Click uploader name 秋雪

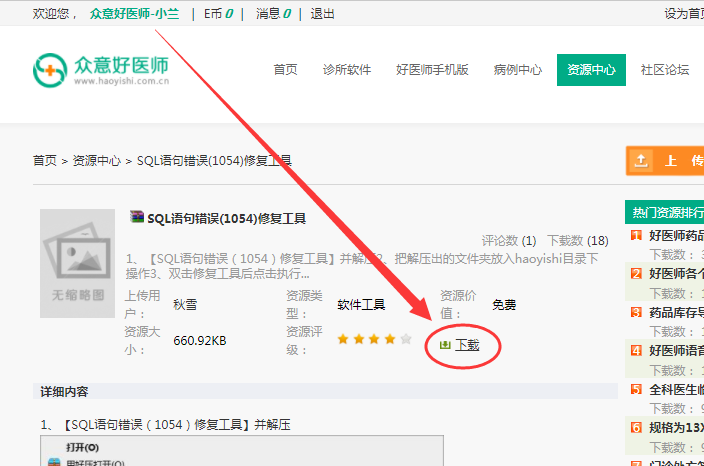tap(185, 304)
